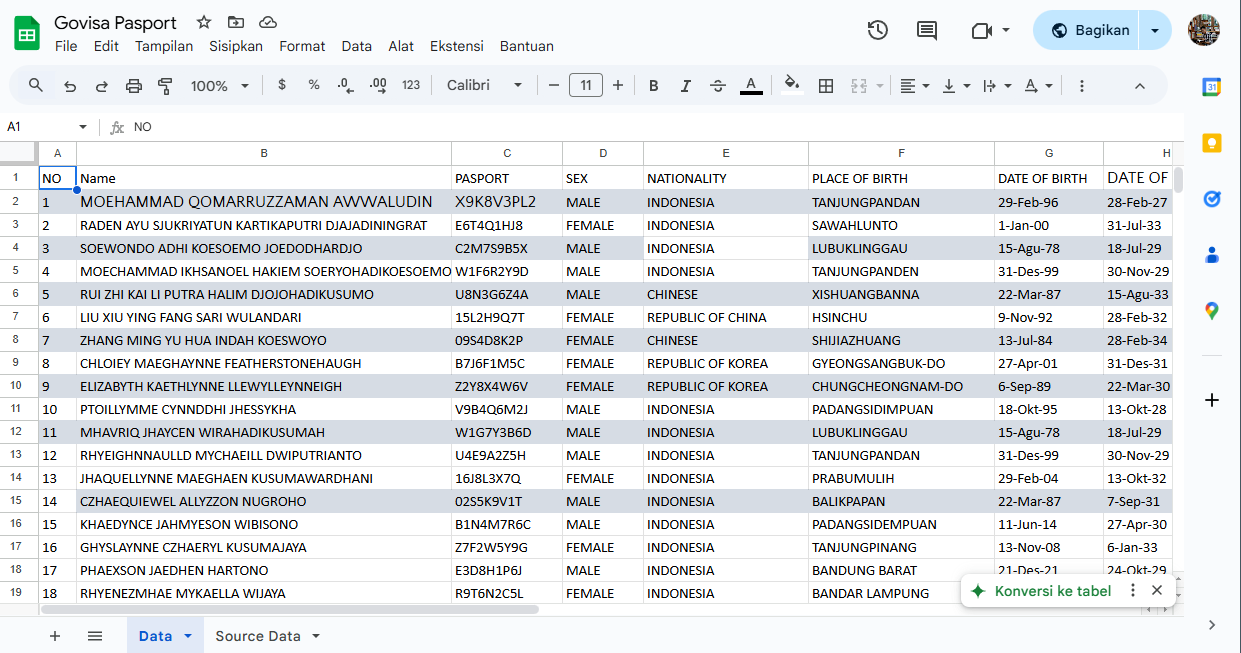The image size is (1241, 653).
Task: Open the Tampilan menu
Action: pyautogui.click(x=164, y=46)
